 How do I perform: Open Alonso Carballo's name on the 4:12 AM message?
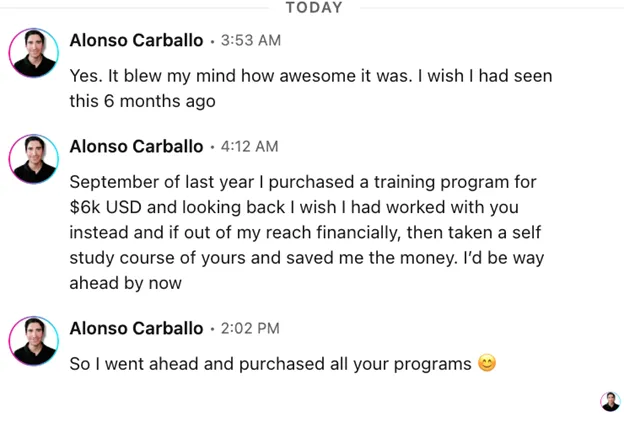click(x=136, y=146)
